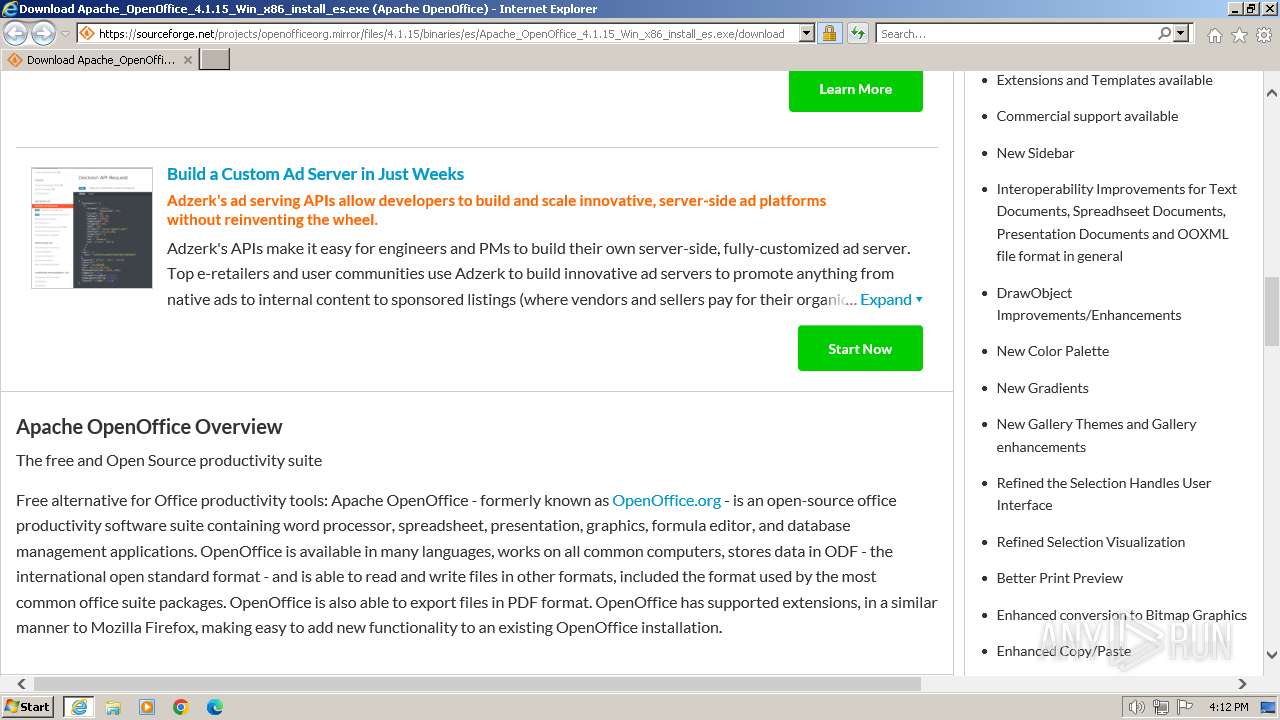The width and height of the screenshot is (1280, 720).
Task: Click the network tray icon
Action: point(1161,707)
